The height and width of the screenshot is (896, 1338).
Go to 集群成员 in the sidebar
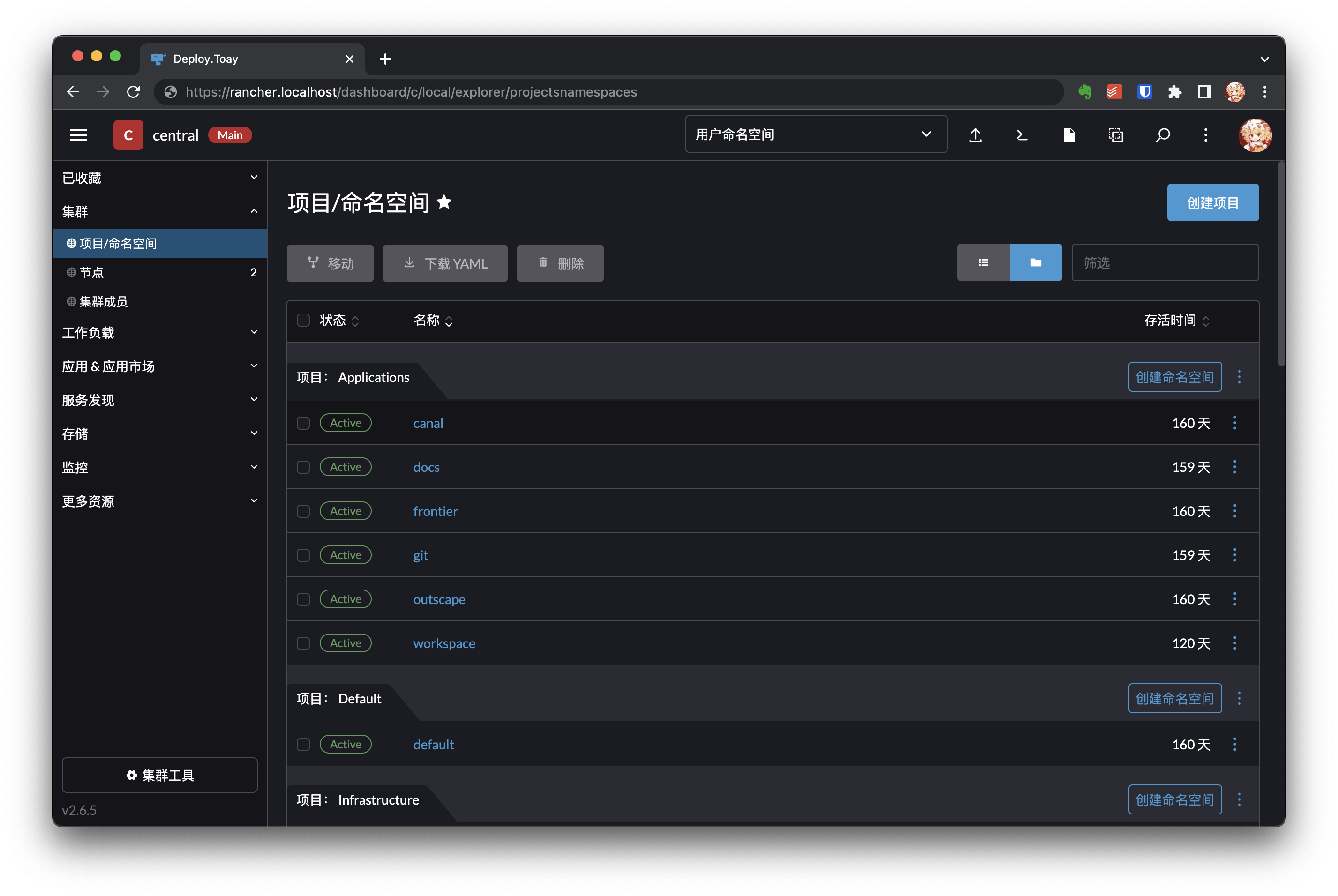pos(104,302)
